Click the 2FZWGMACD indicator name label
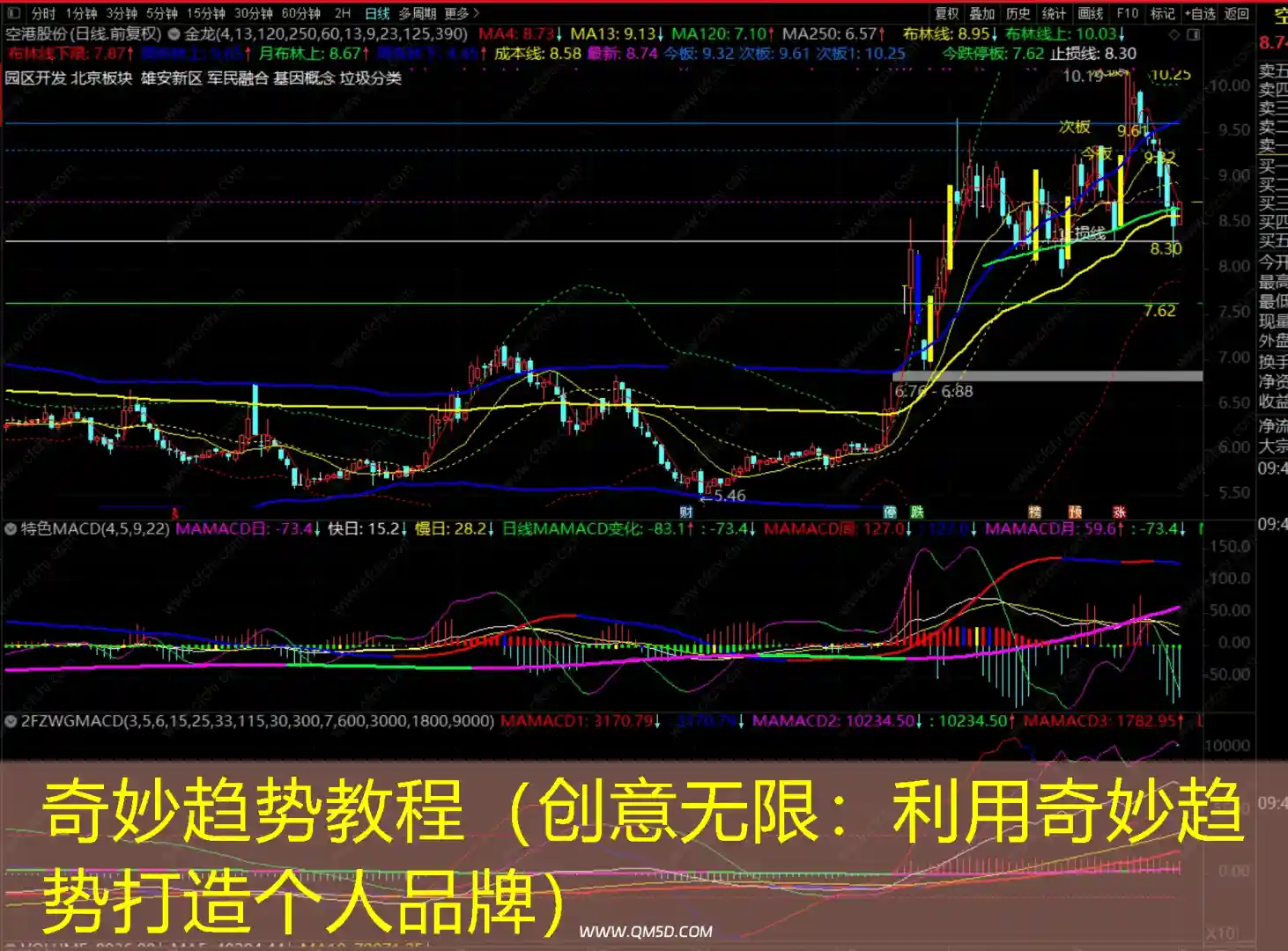1288x951 pixels. click(x=257, y=720)
